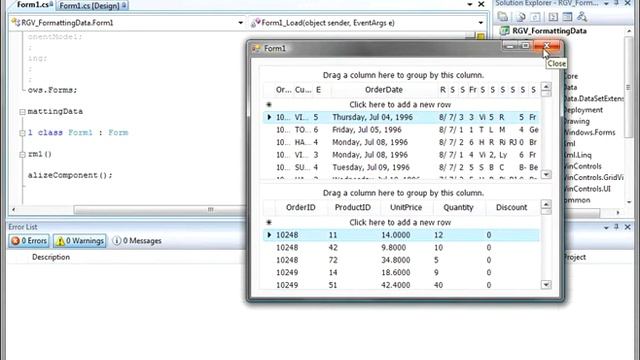The image size is (640, 360).
Task: Click Show All Files icon in Solution Explorer
Action: [x=521, y=17]
